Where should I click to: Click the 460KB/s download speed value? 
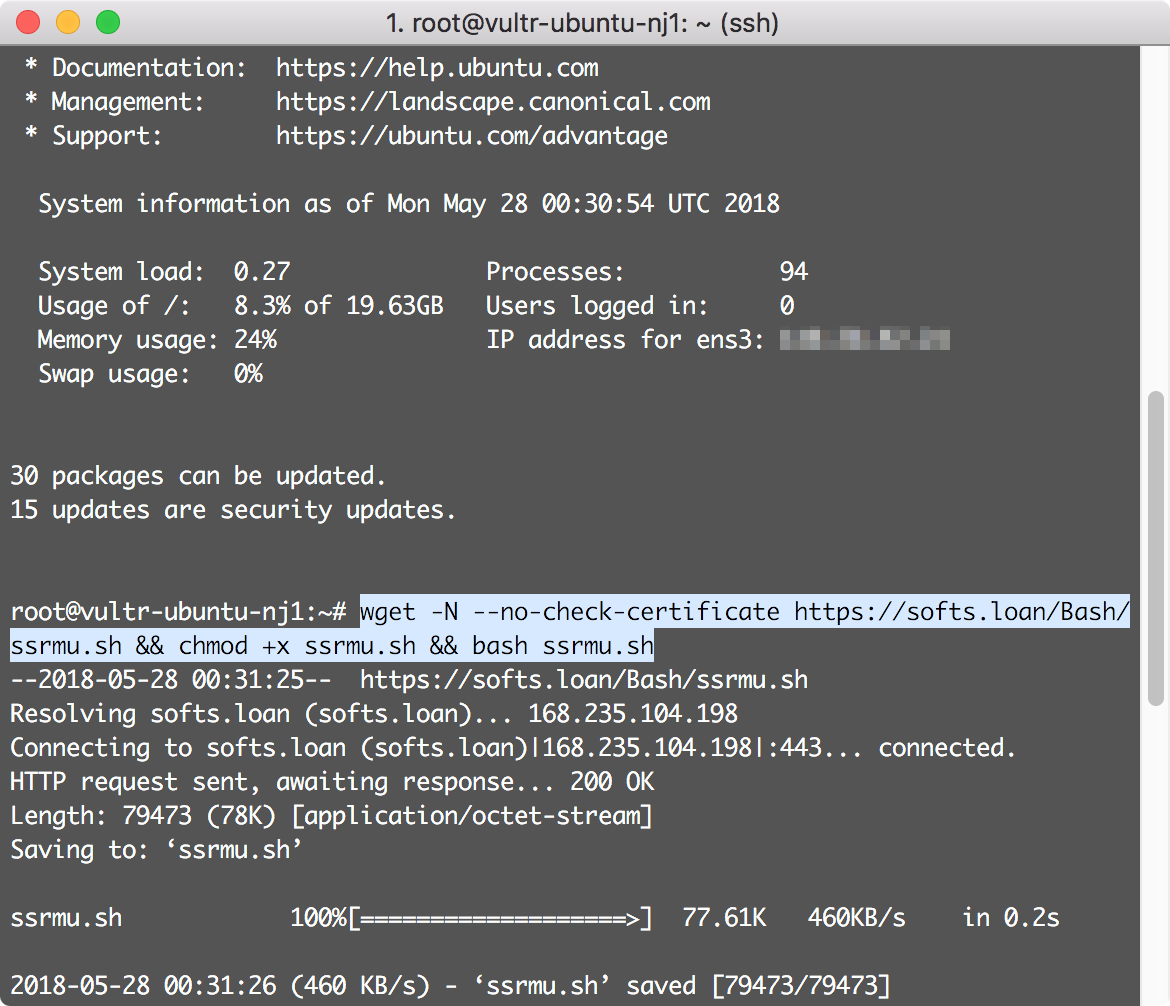coord(857,918)
